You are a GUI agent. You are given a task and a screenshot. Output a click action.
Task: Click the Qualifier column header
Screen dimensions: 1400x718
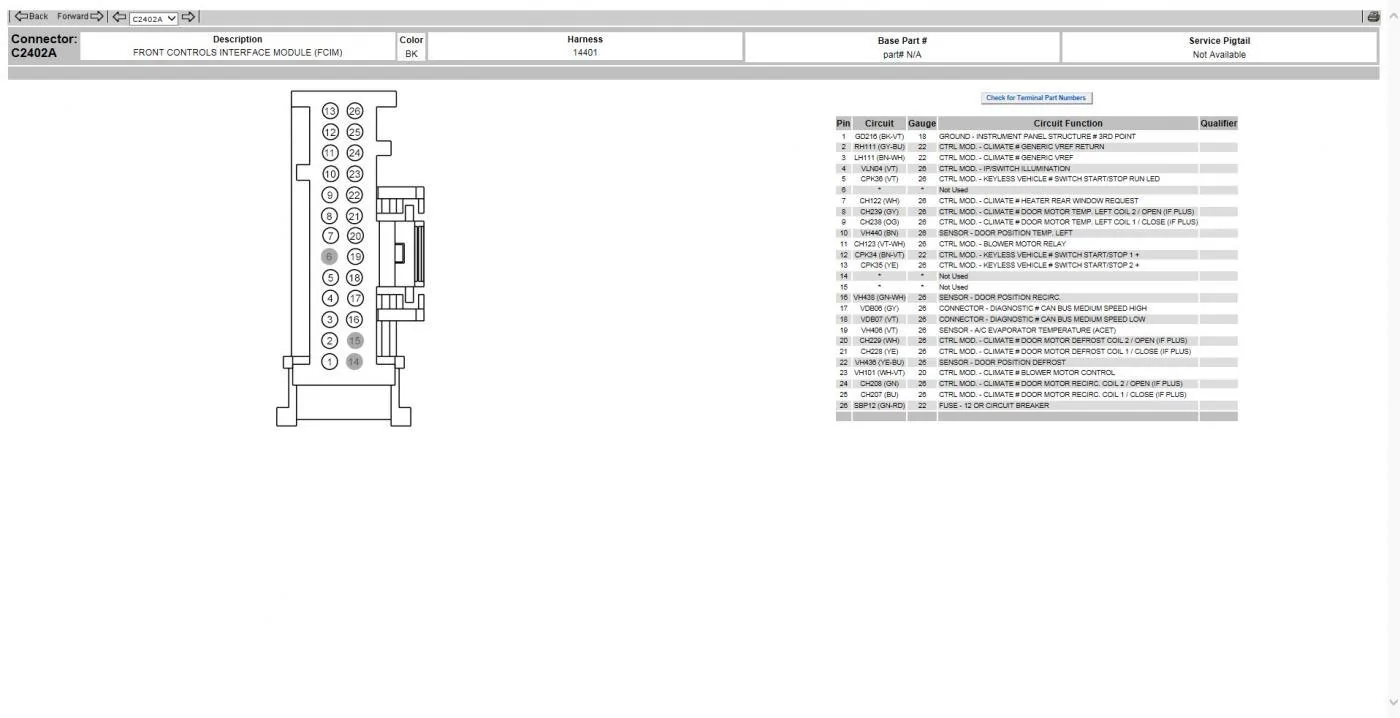tap(1218, 123)
